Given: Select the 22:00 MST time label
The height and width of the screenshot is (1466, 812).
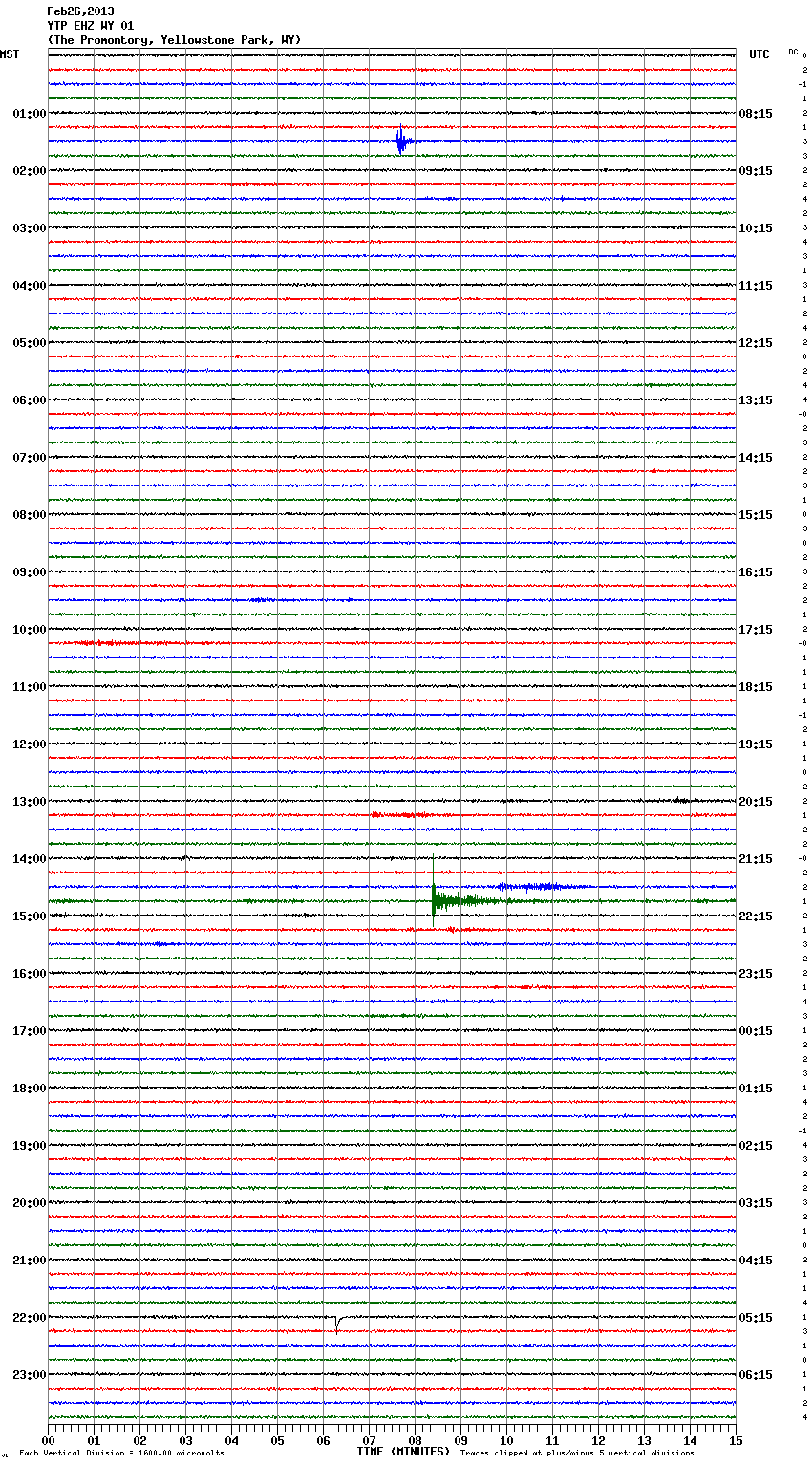Looking at the screenshot, I should point(30,1318).
